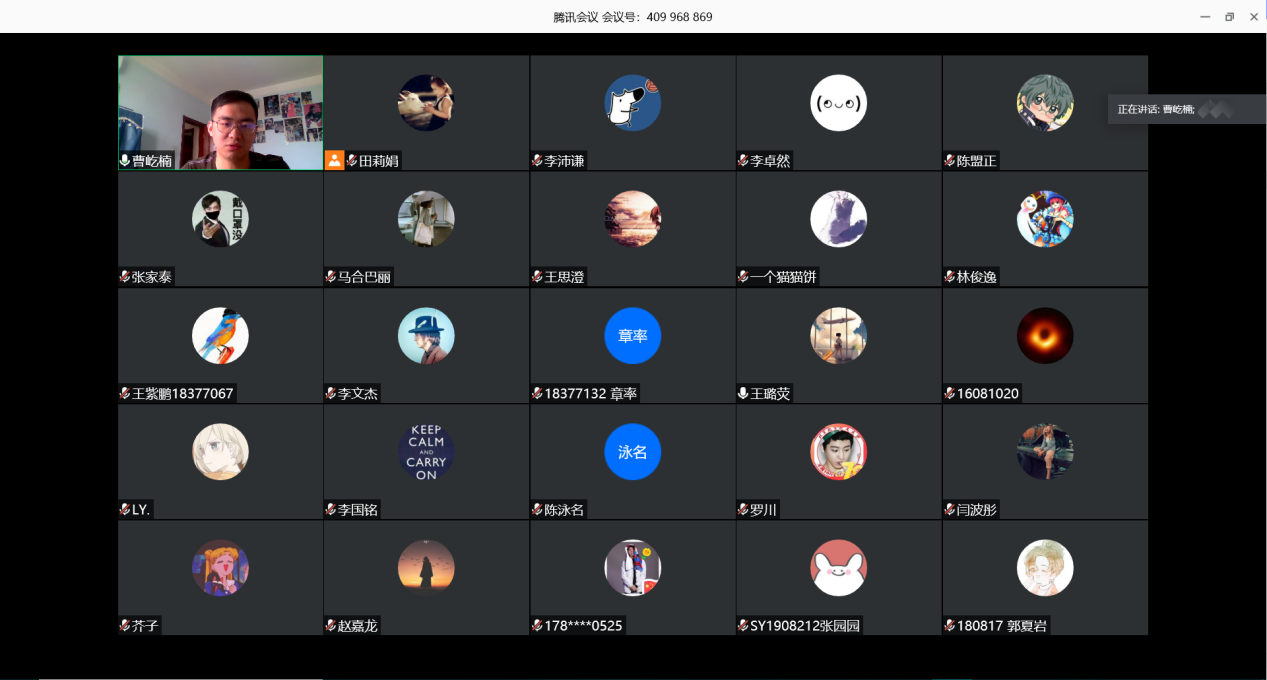Click 王璐荧's unmuted microphone icon

click(x=743, y=393)
